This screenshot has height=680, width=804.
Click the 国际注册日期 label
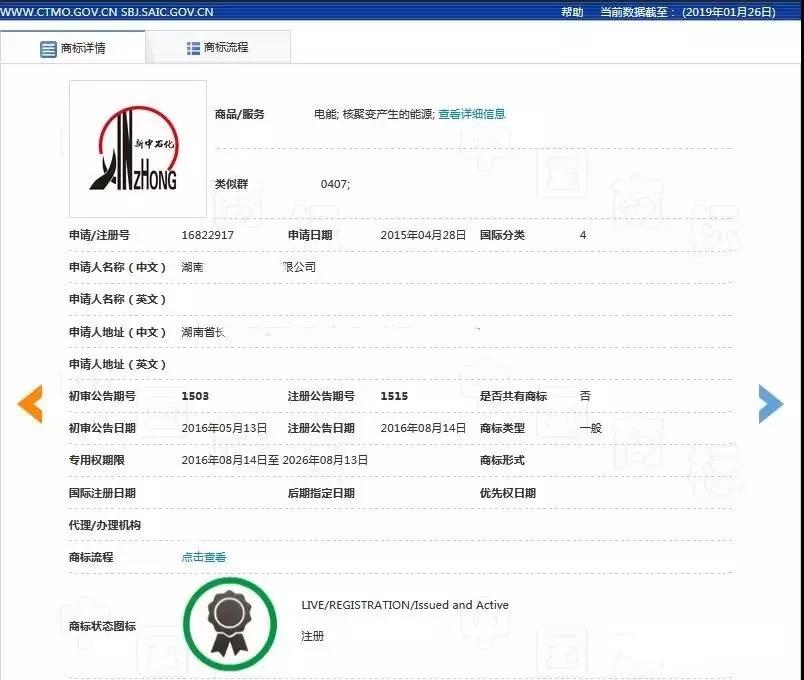pos(103,493)
